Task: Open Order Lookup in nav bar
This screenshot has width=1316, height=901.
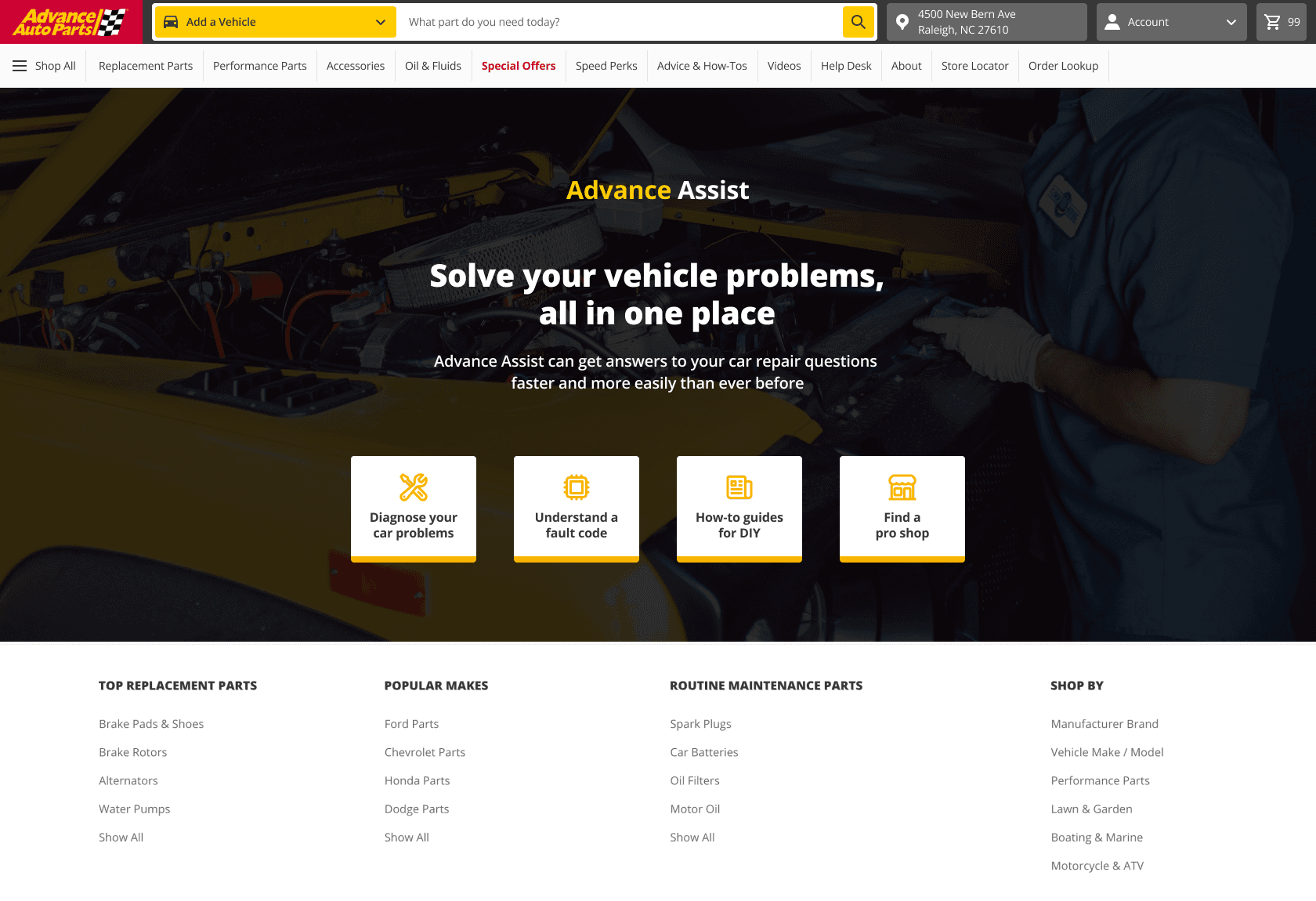Action: pyautogui.click(x=1064, y=66)
